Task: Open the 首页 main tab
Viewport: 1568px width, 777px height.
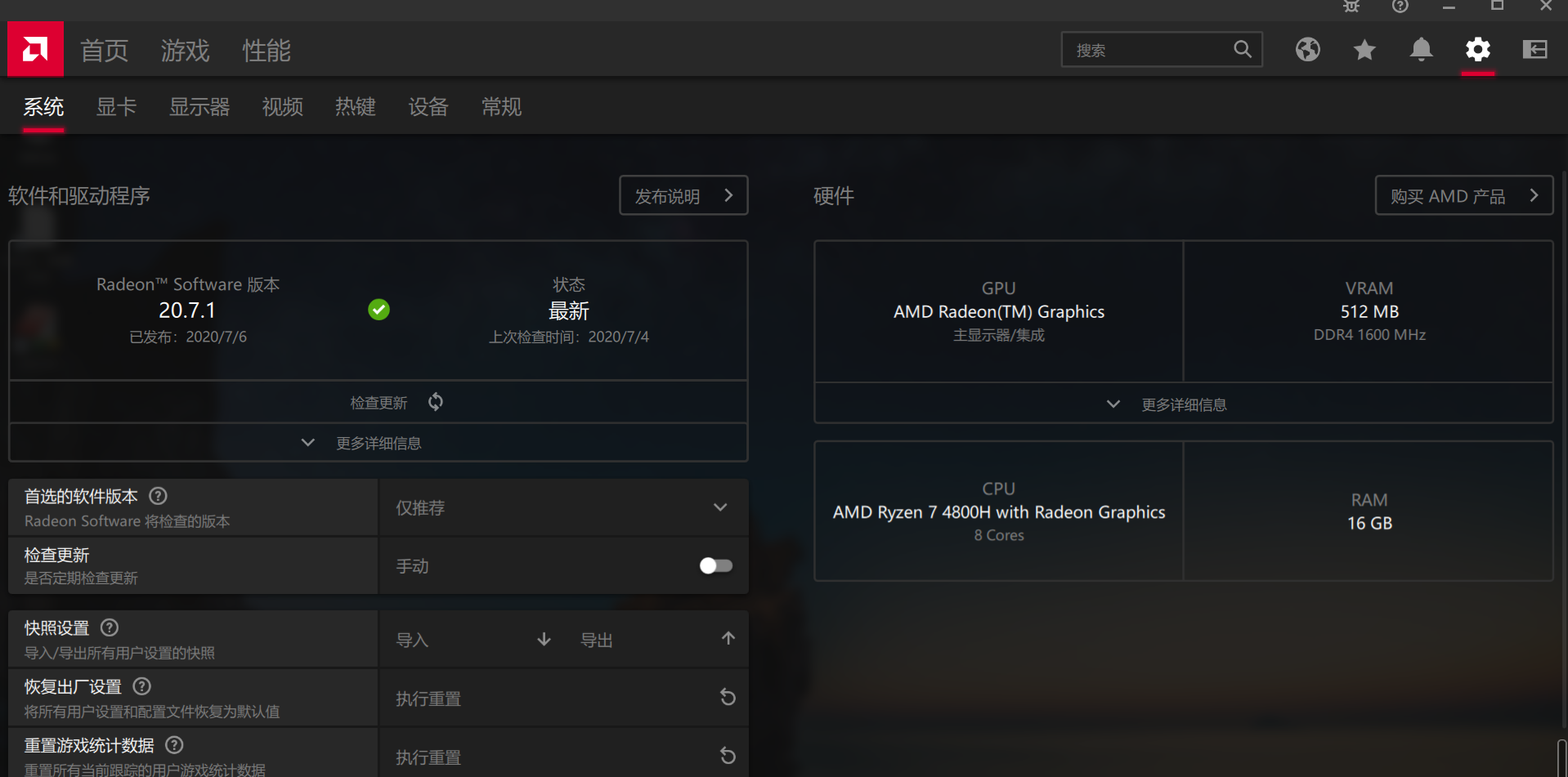Action: tap(105, 51)
